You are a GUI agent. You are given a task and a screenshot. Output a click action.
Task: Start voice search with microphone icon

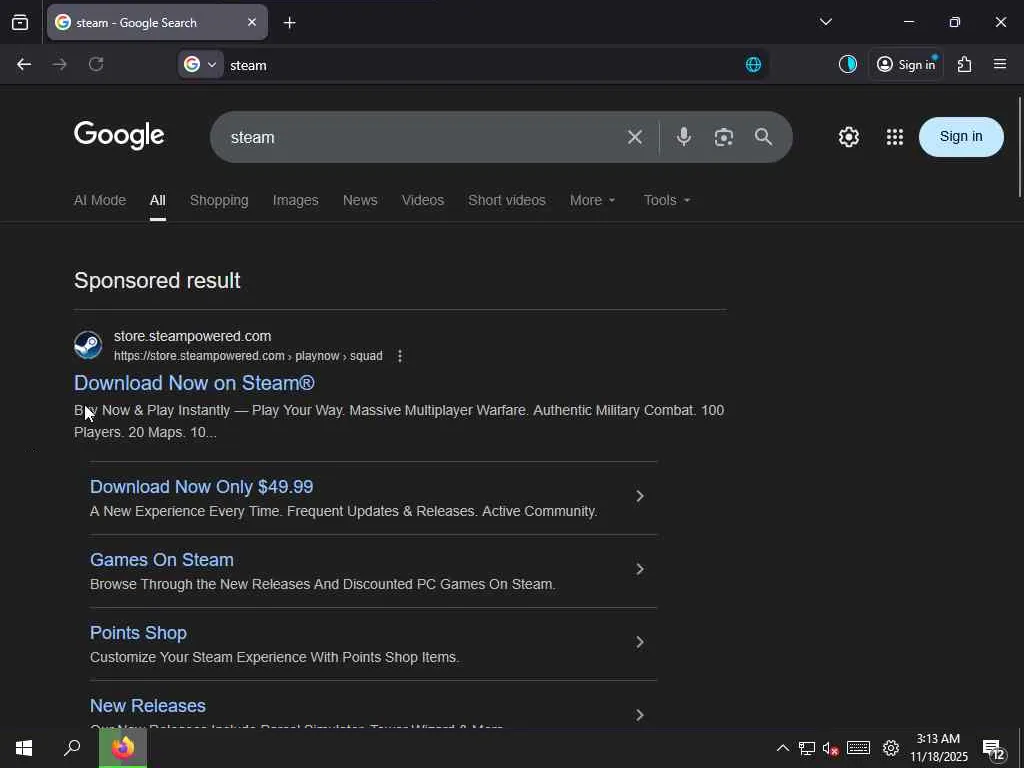684,136
